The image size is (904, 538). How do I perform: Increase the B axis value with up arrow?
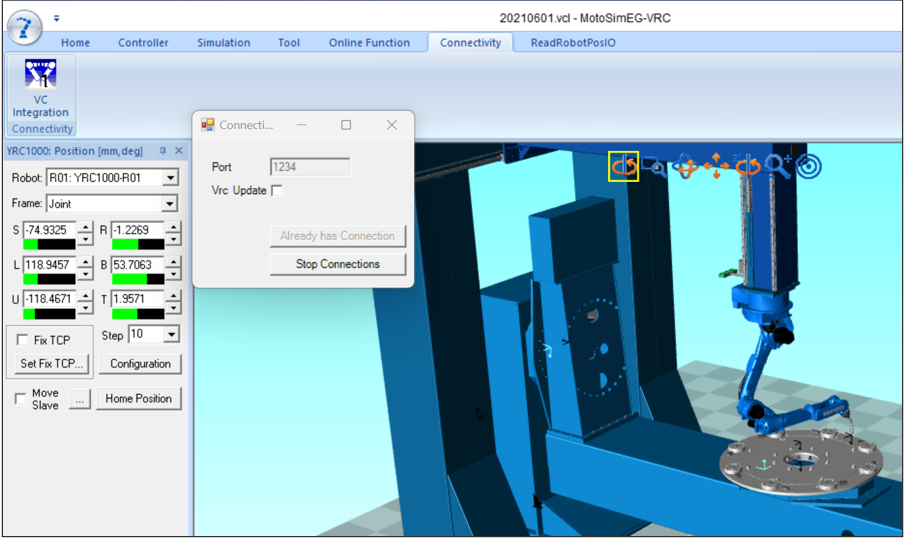[173, 261]
